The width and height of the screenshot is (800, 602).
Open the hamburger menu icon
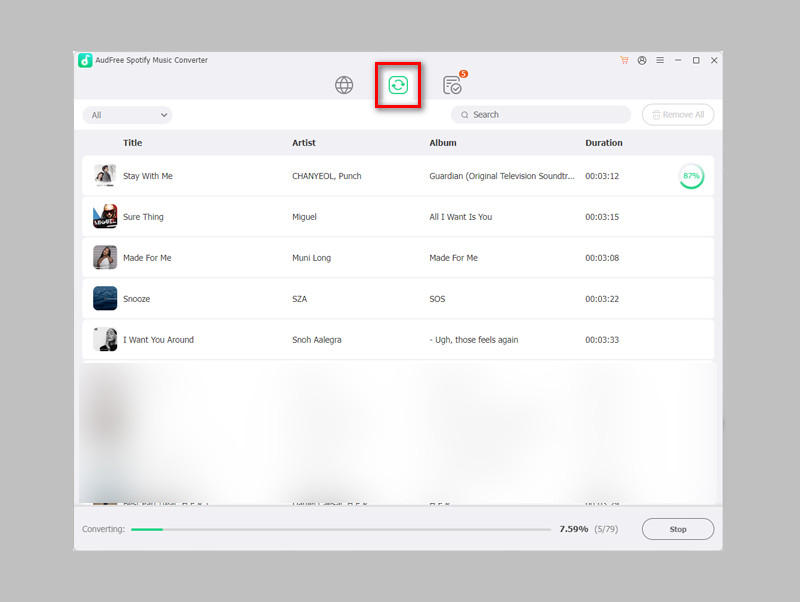[x=660, y=60]
